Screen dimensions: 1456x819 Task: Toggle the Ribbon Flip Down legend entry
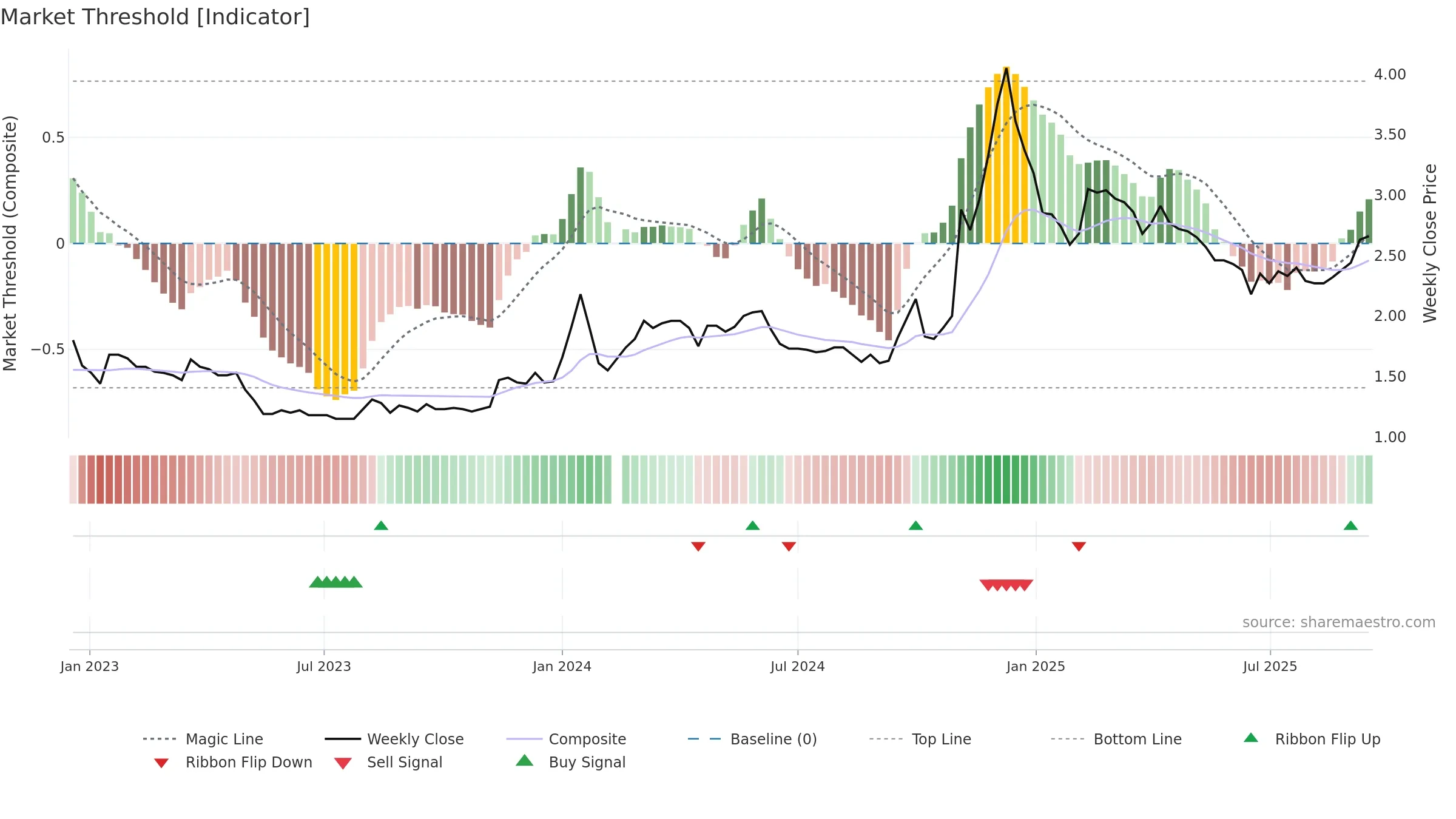(x=232, y=762)
